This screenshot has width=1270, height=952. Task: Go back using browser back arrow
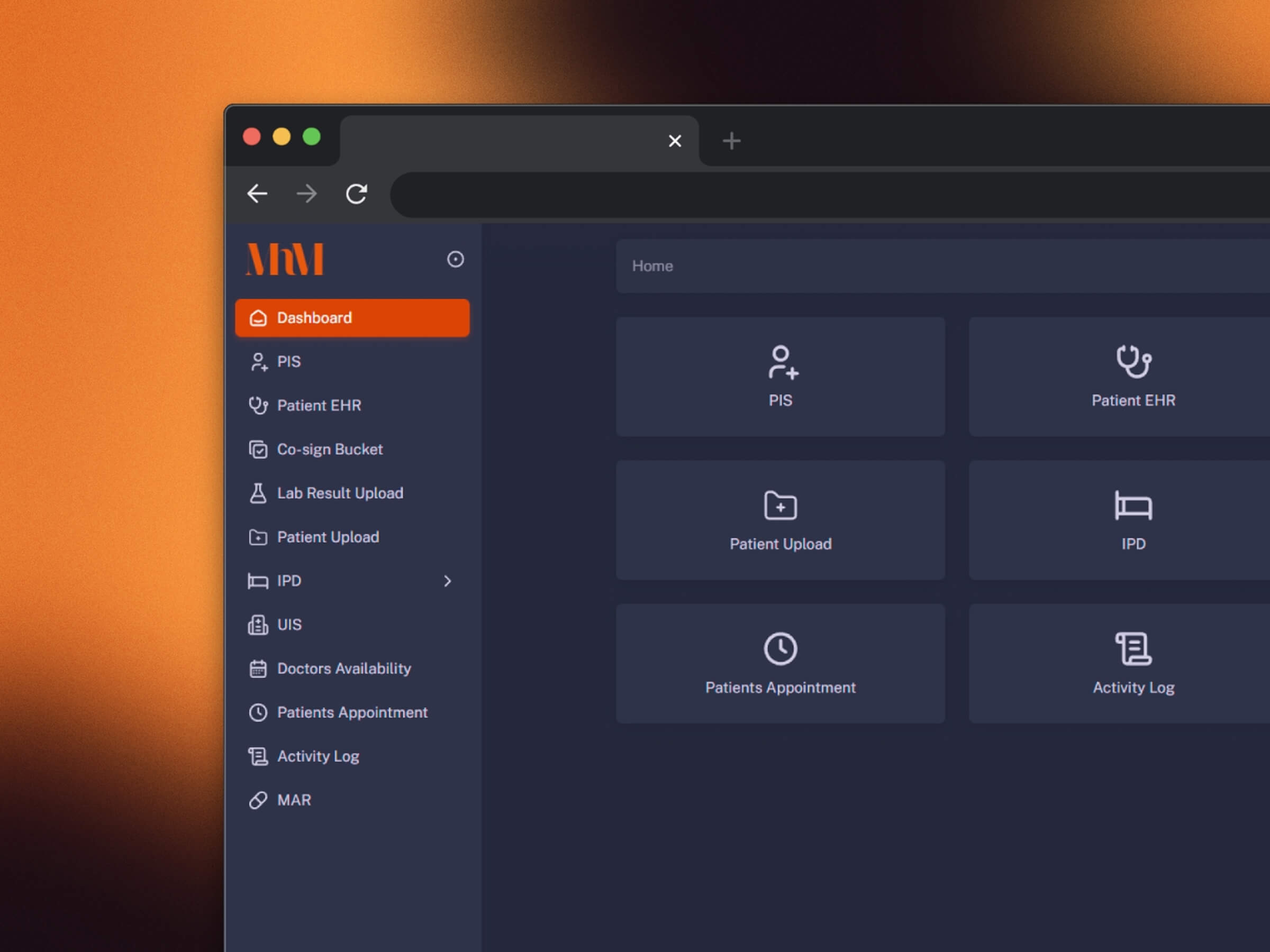(x=257, y=194)
